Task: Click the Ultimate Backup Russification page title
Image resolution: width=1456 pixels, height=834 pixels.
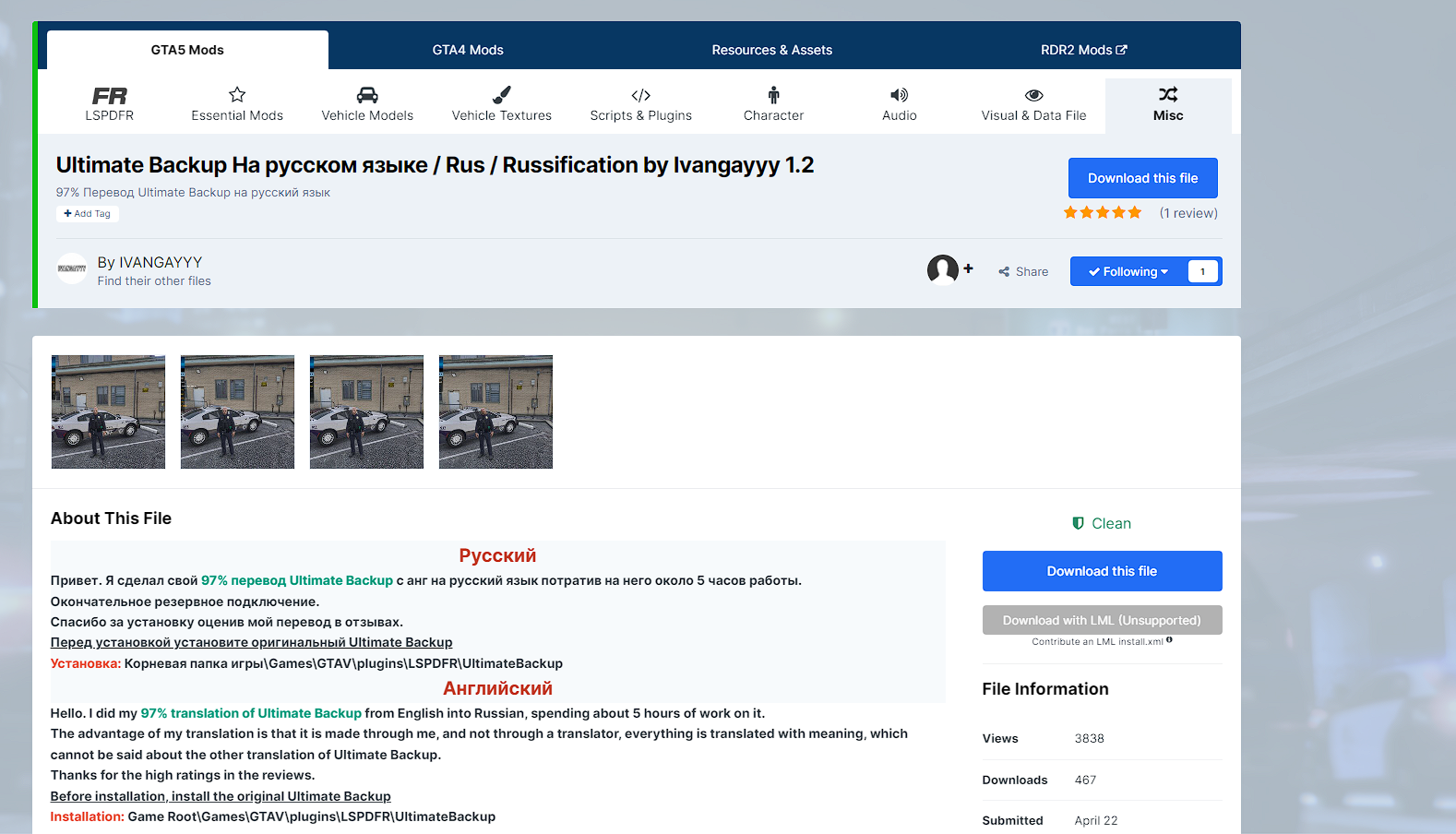Action: point(435,165)
